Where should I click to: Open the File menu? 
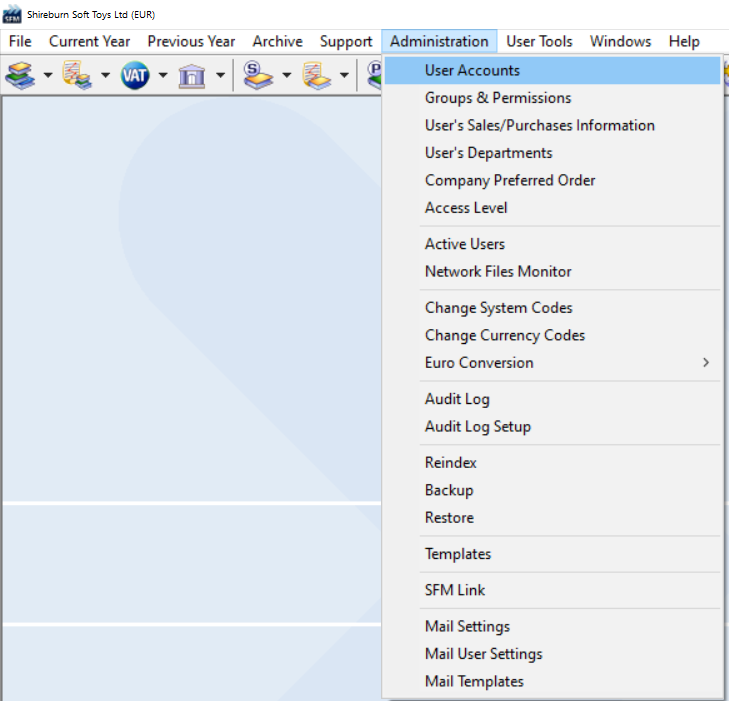click(x=20, y=41)
